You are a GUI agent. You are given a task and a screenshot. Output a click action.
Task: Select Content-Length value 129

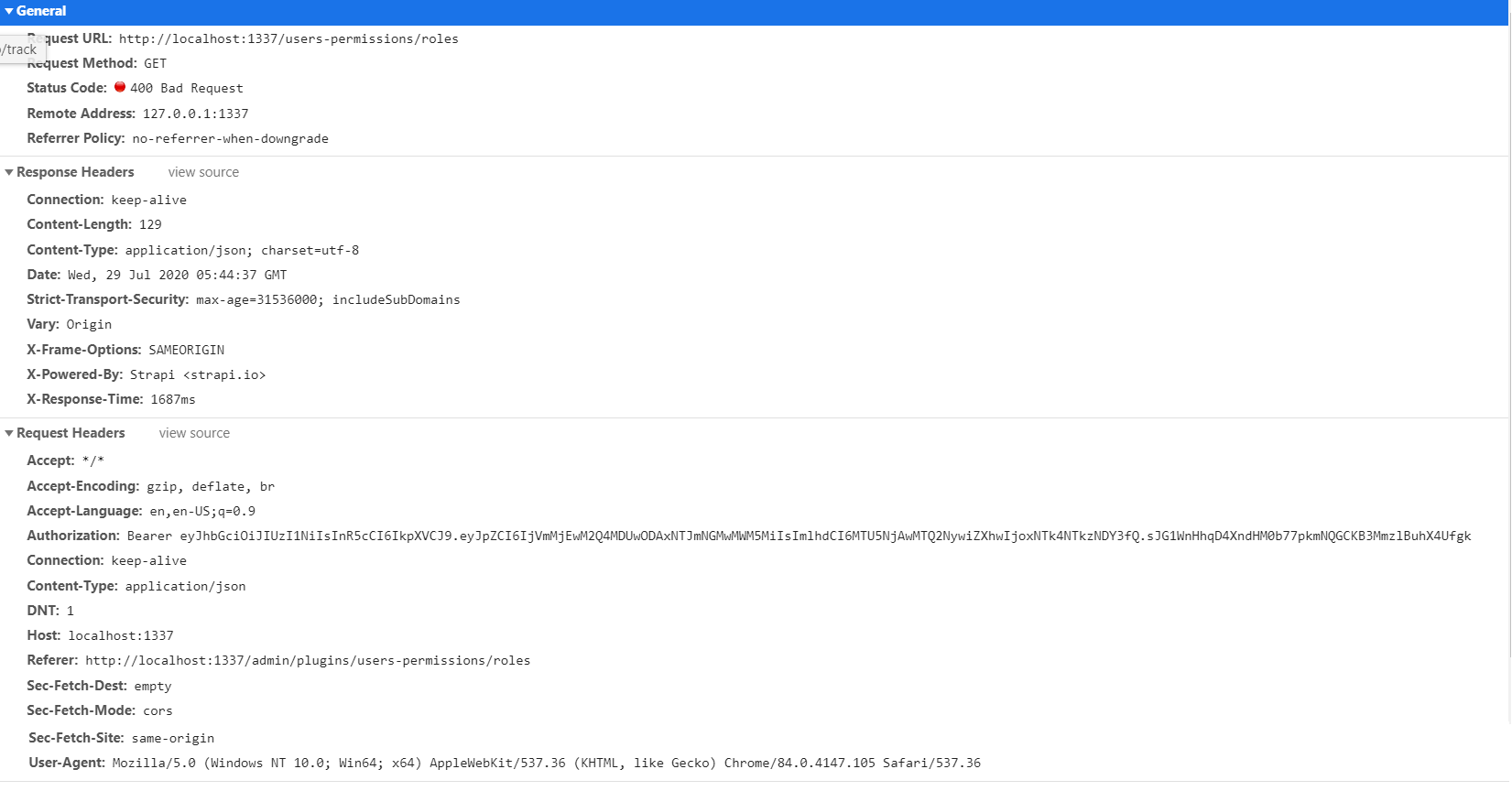[x=150, y=224]
